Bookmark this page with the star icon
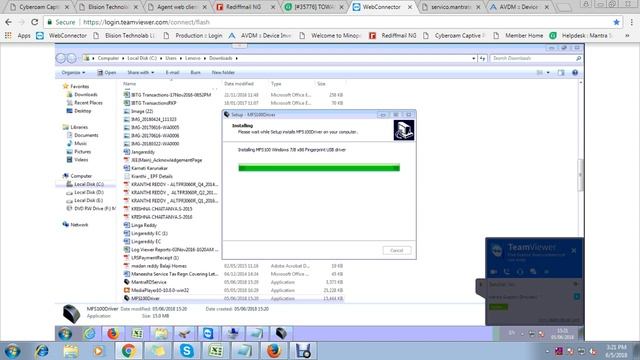Image resolution: width=640 pixels, height=360 pixels. click(616, 22)
